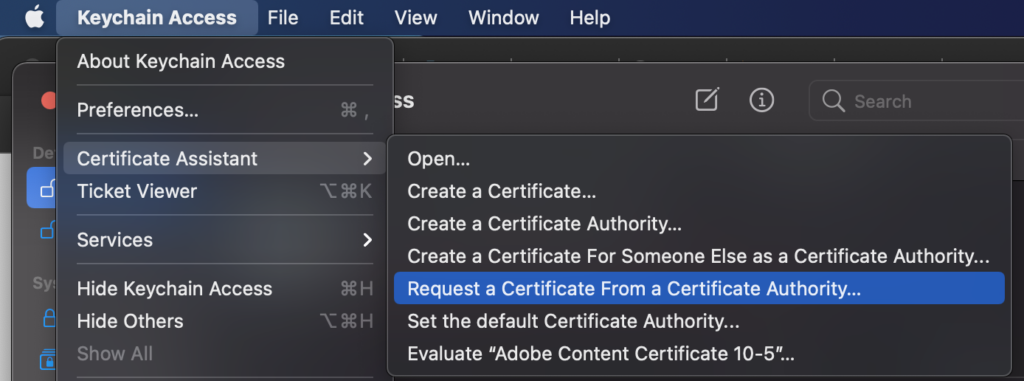Open the File menu

[x=283, y=18]
